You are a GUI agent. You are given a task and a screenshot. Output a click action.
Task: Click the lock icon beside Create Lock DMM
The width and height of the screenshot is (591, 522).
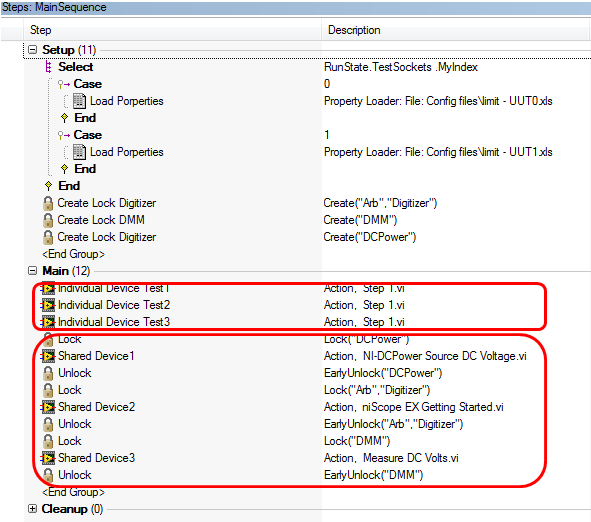48,220
